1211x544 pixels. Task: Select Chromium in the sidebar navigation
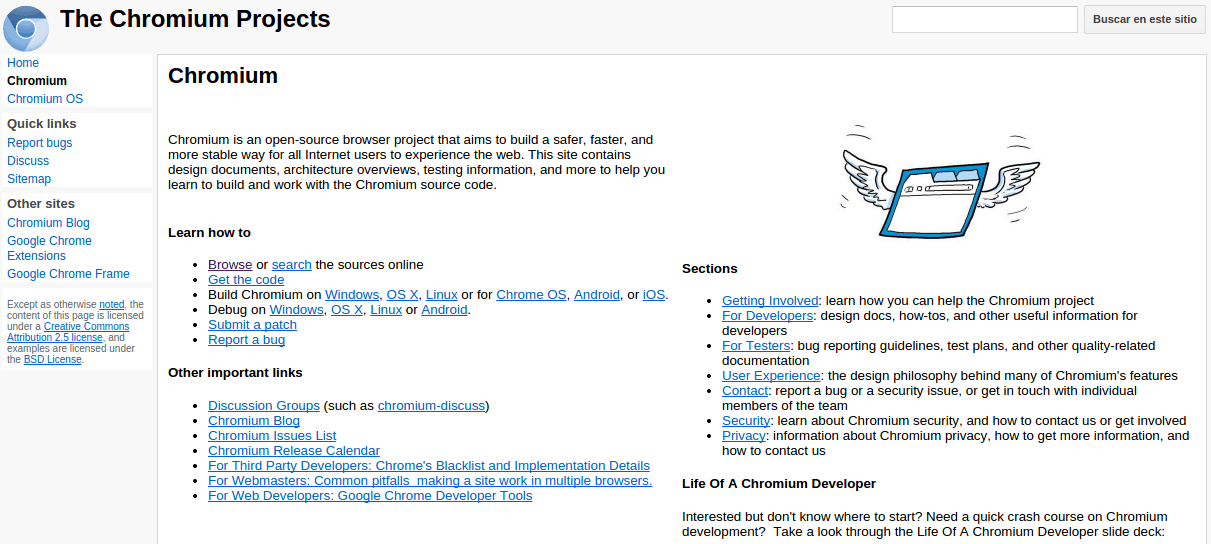tap(37, 81)
